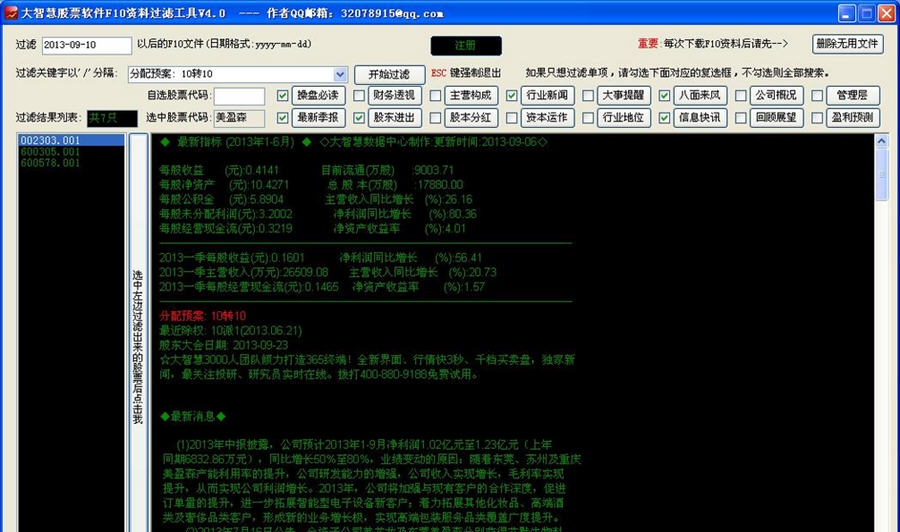Enable the 财务透视 checkbox
This screenshot has height=532, width=900.
(x=359, y=95)
